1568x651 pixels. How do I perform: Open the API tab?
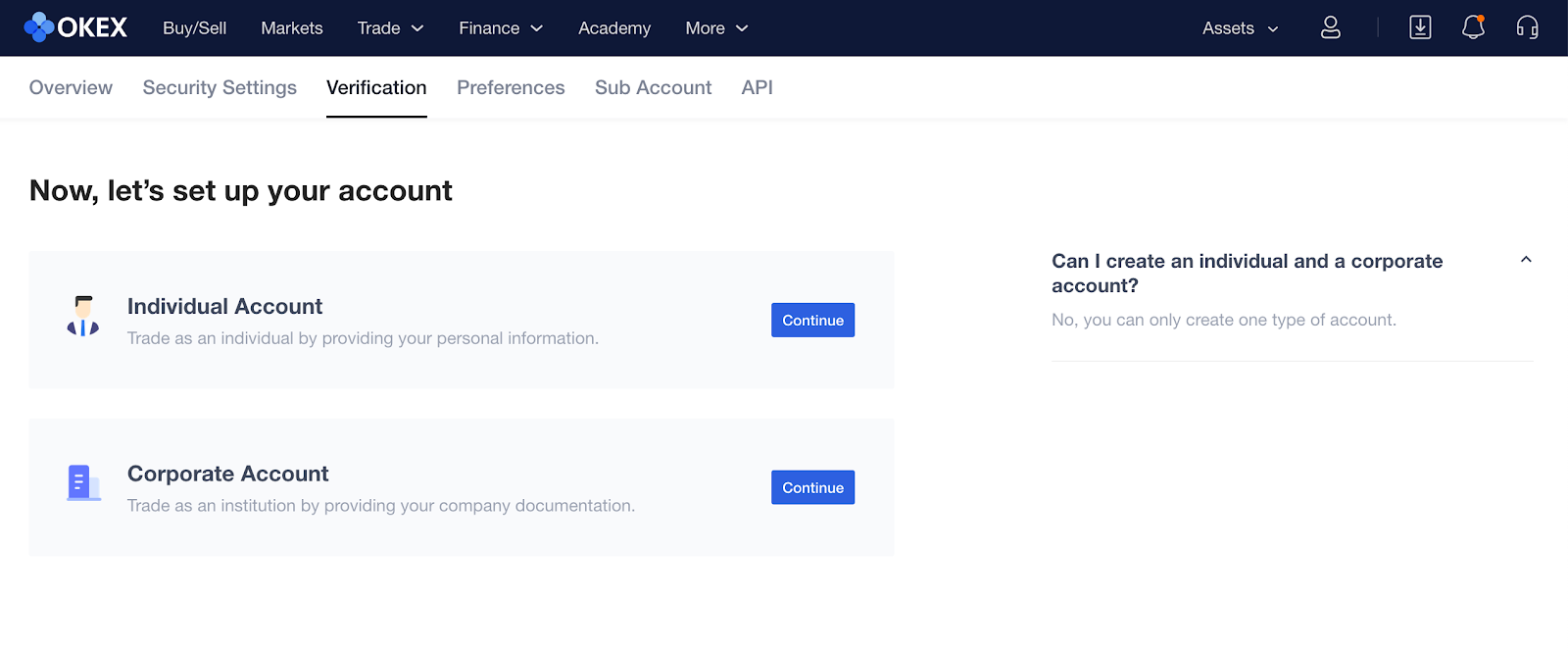[757, 87]
